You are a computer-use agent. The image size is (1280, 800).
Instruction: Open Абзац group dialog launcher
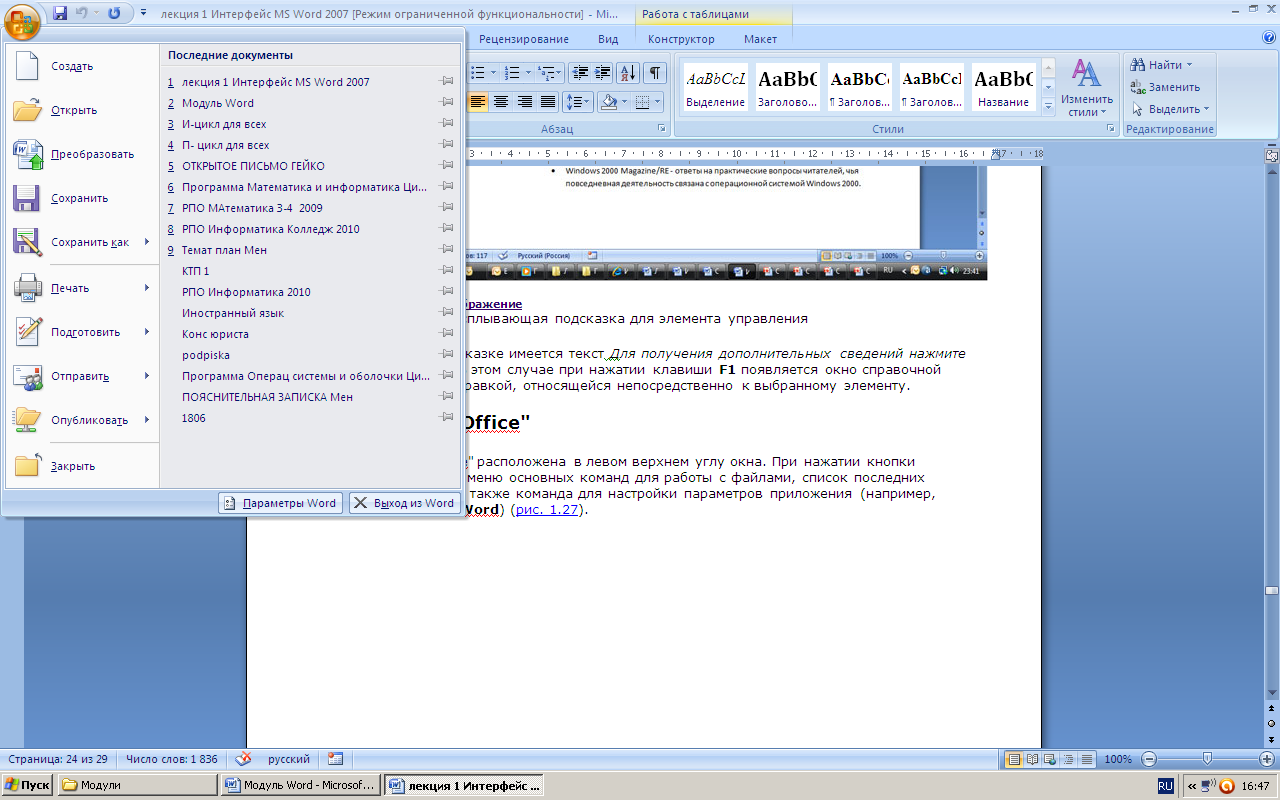(662, 130)
